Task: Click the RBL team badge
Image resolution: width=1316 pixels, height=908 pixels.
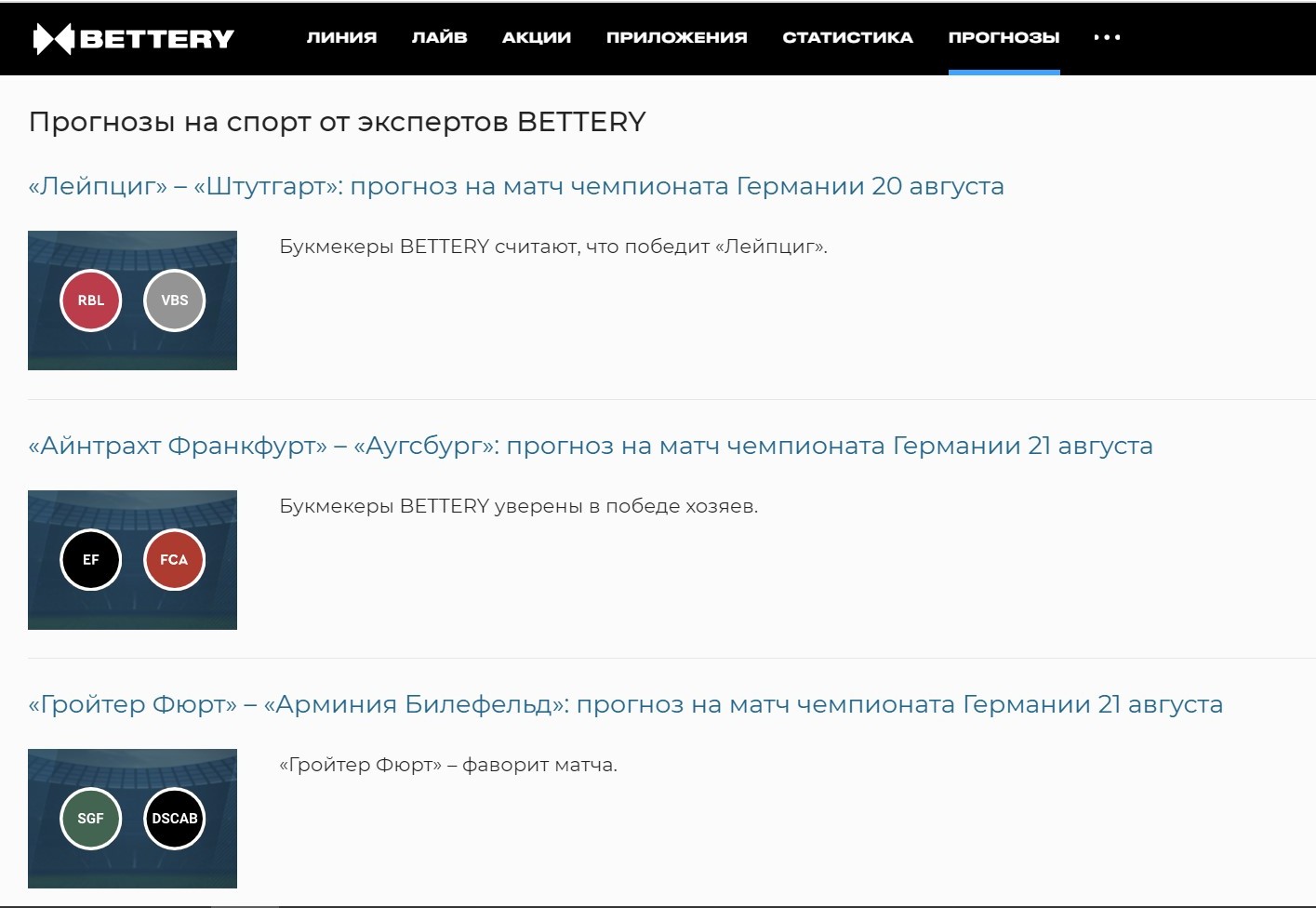Action: [91, 300]
